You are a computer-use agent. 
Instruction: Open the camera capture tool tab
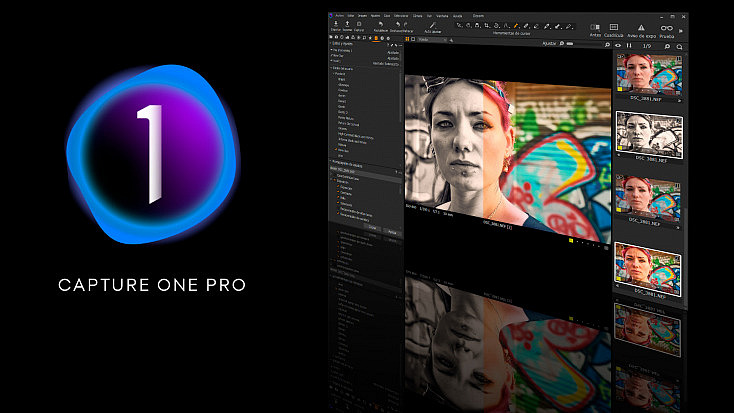(337, 37)
